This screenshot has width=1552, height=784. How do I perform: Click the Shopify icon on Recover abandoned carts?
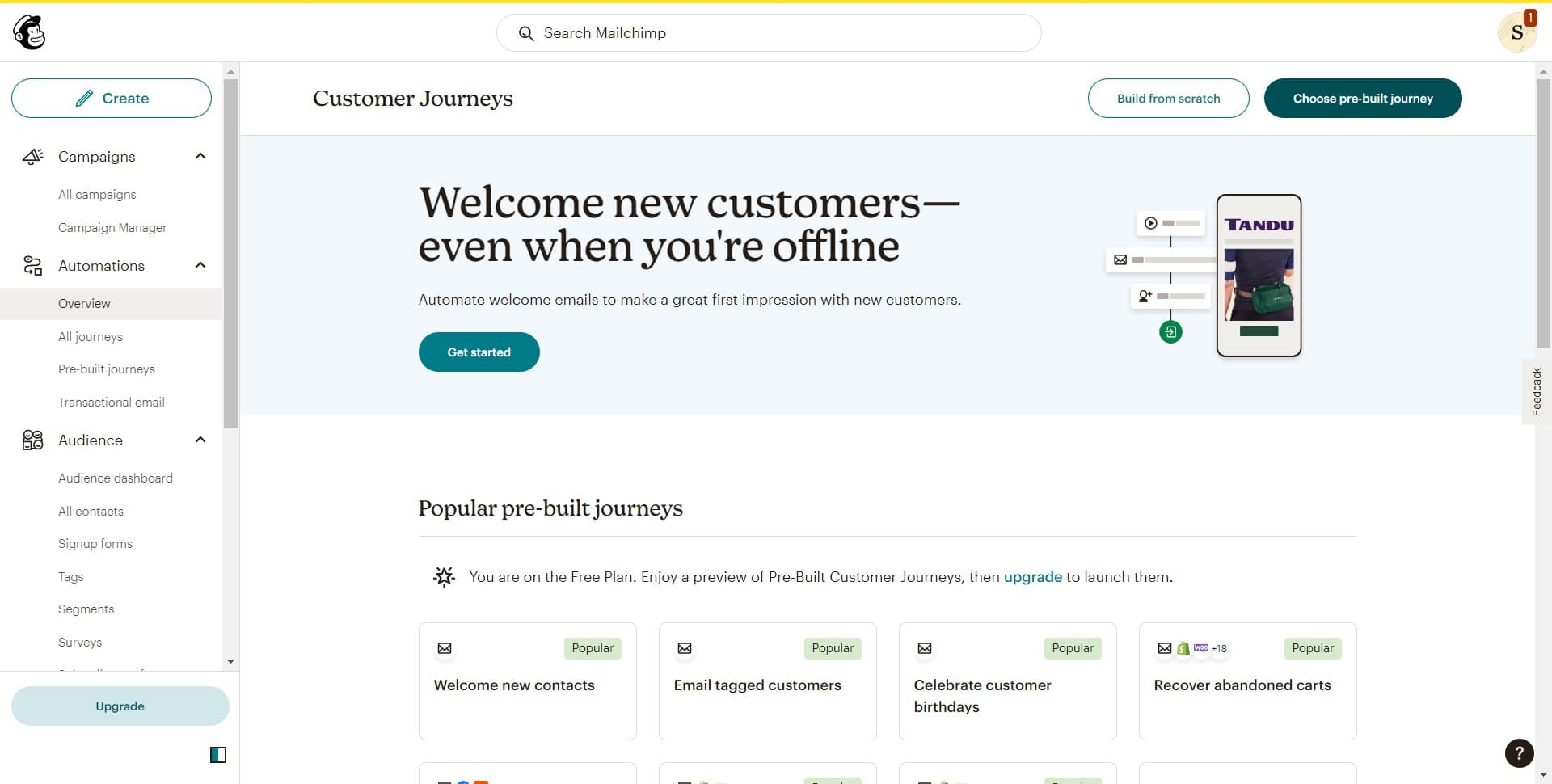[1183, 648]
